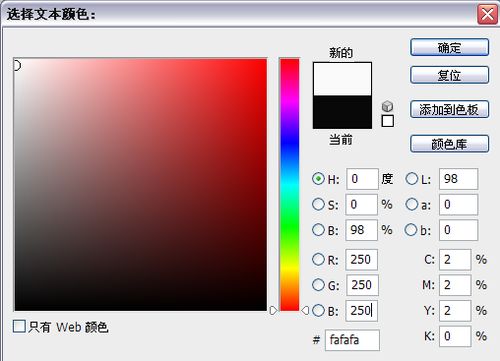Click the Y yellow percentage field
This screenshot has width=500, height=361.
[455, 311]
